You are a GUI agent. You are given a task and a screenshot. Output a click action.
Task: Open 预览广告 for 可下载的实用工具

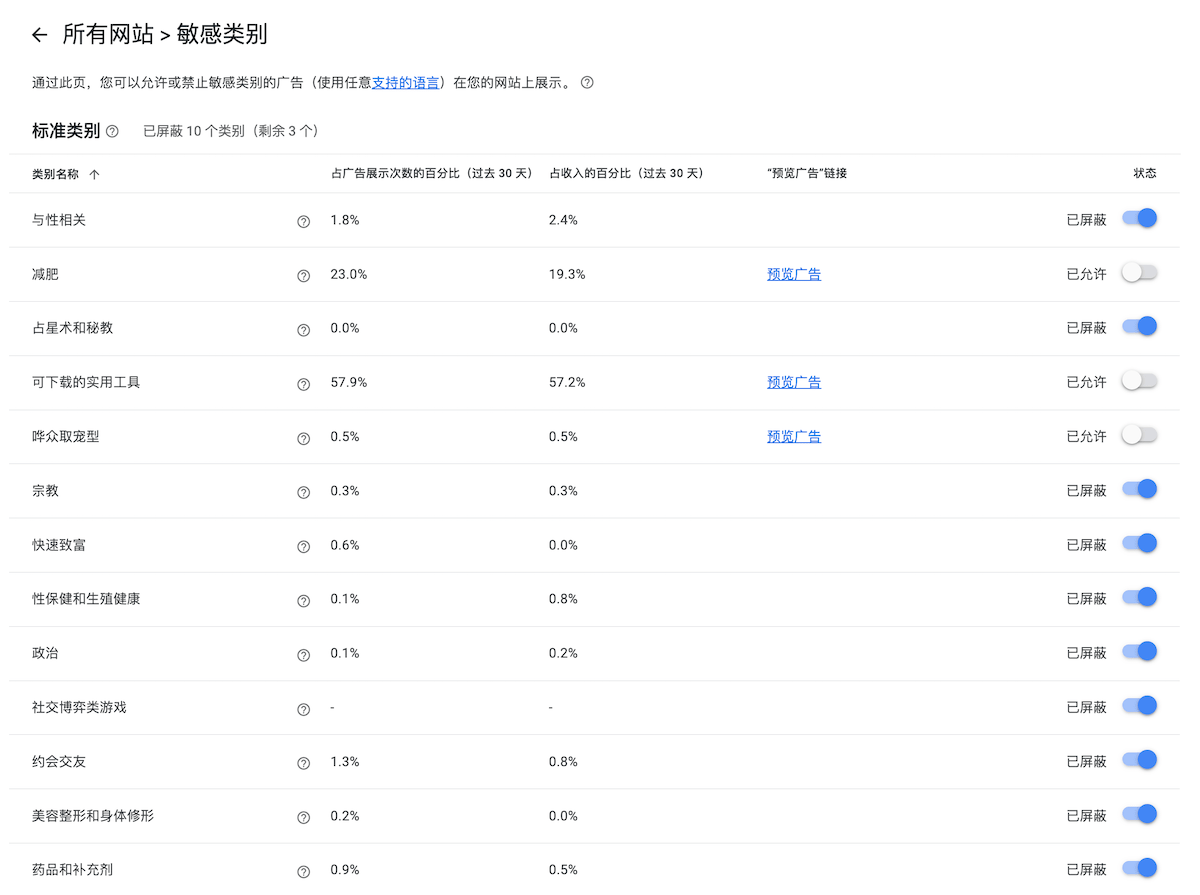point(794,382)
